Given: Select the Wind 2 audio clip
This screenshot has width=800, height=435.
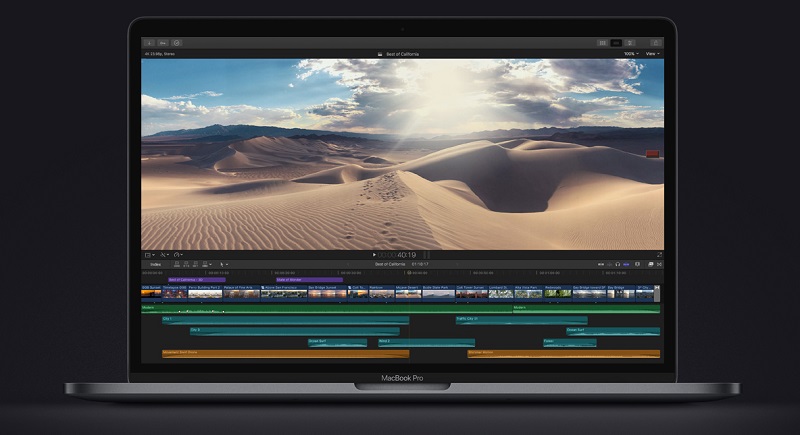Looking at the screenshot, I should [x=427, y=342].
